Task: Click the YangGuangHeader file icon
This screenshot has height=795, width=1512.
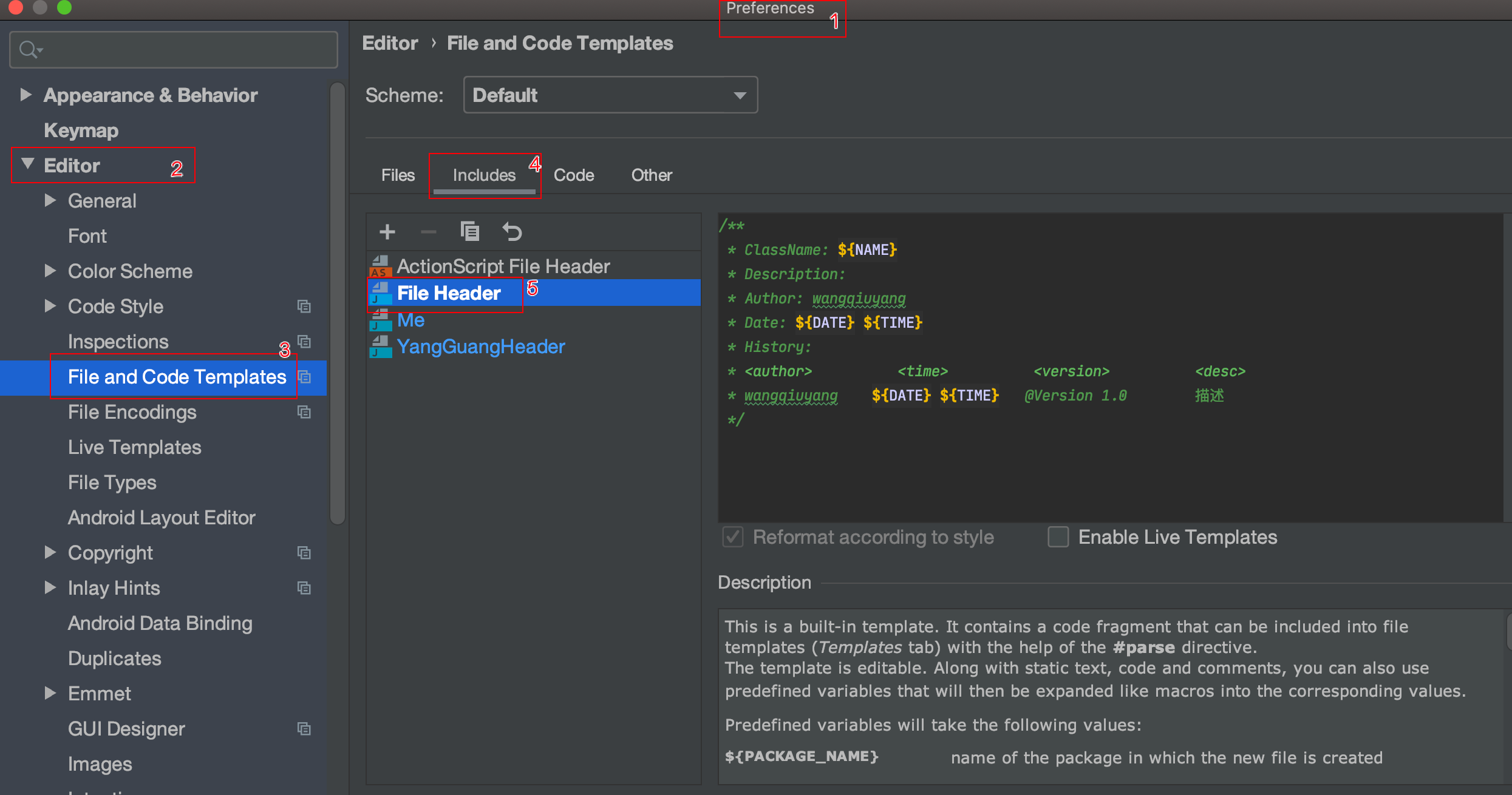Action: pos(381,347)
